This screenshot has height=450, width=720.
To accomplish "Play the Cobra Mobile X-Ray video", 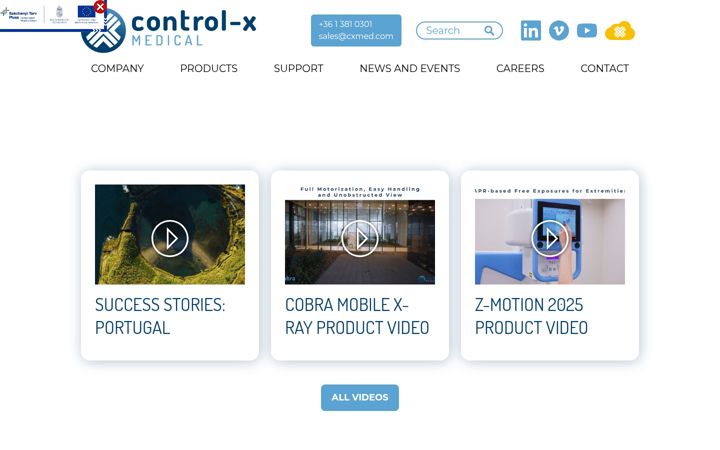I will pyautogui.click(x=360, y=238).
